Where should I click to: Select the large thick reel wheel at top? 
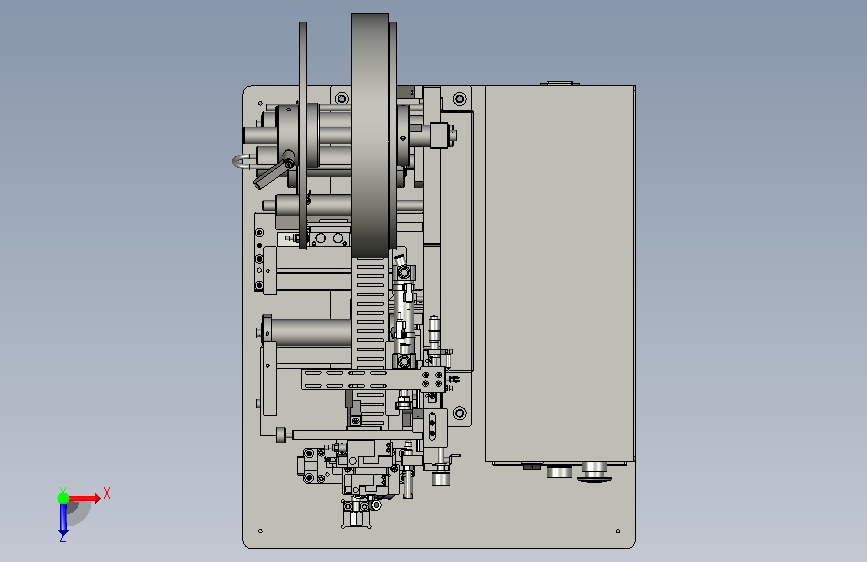[370, 136]
